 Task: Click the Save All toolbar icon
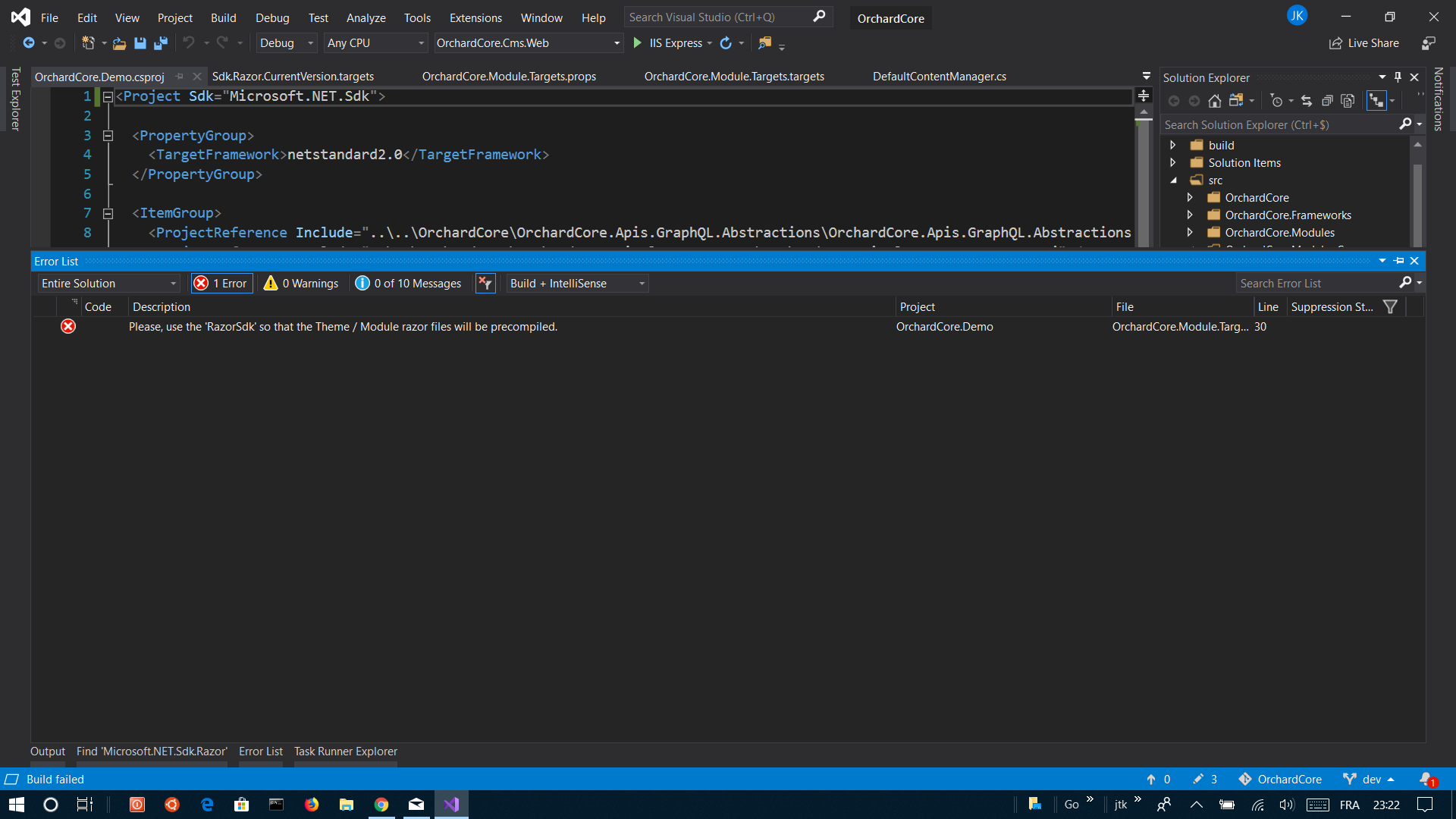(160, 43)
